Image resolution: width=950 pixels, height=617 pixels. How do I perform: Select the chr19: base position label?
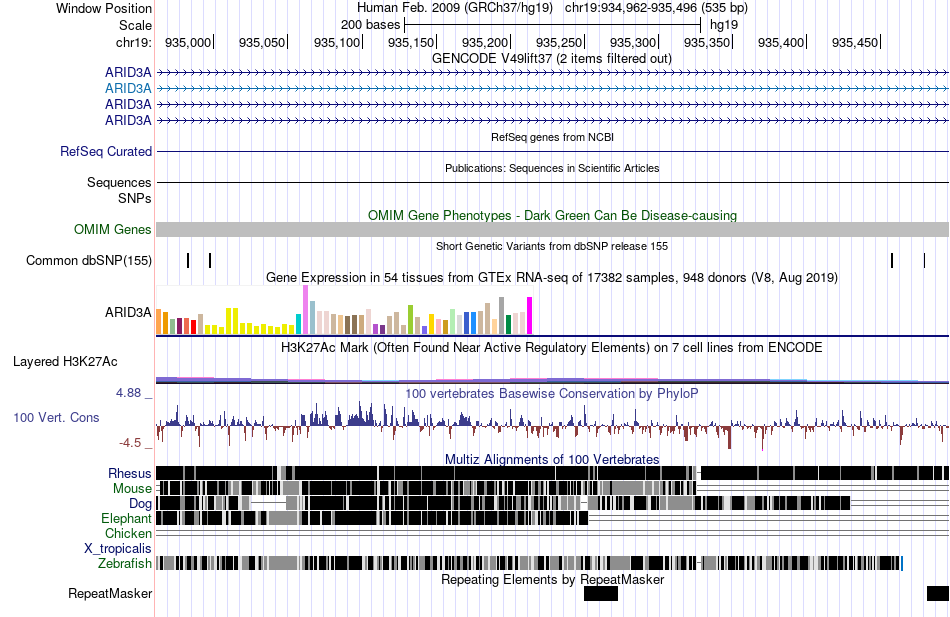[x=133, y=42]
